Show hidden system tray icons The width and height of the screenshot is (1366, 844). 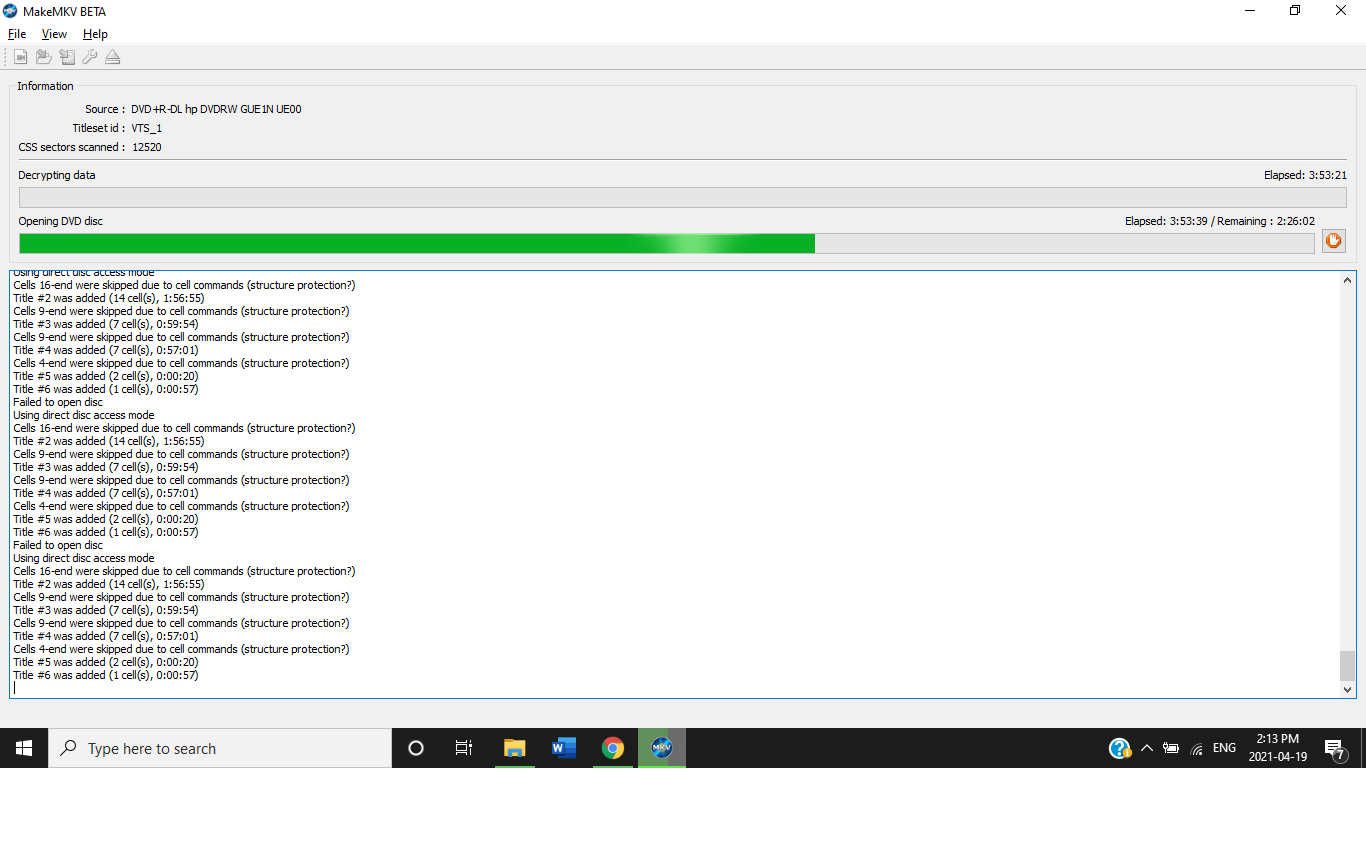1147,748
